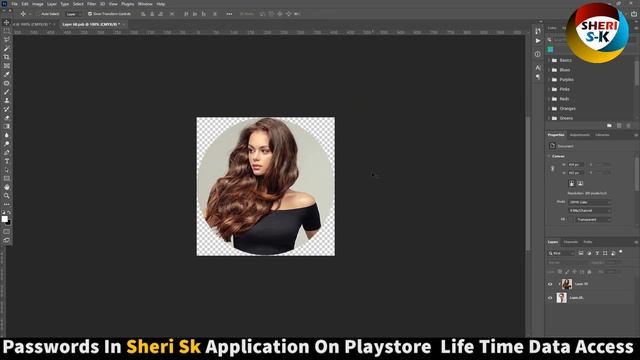Select the Frame tool

tap(7, 65)
